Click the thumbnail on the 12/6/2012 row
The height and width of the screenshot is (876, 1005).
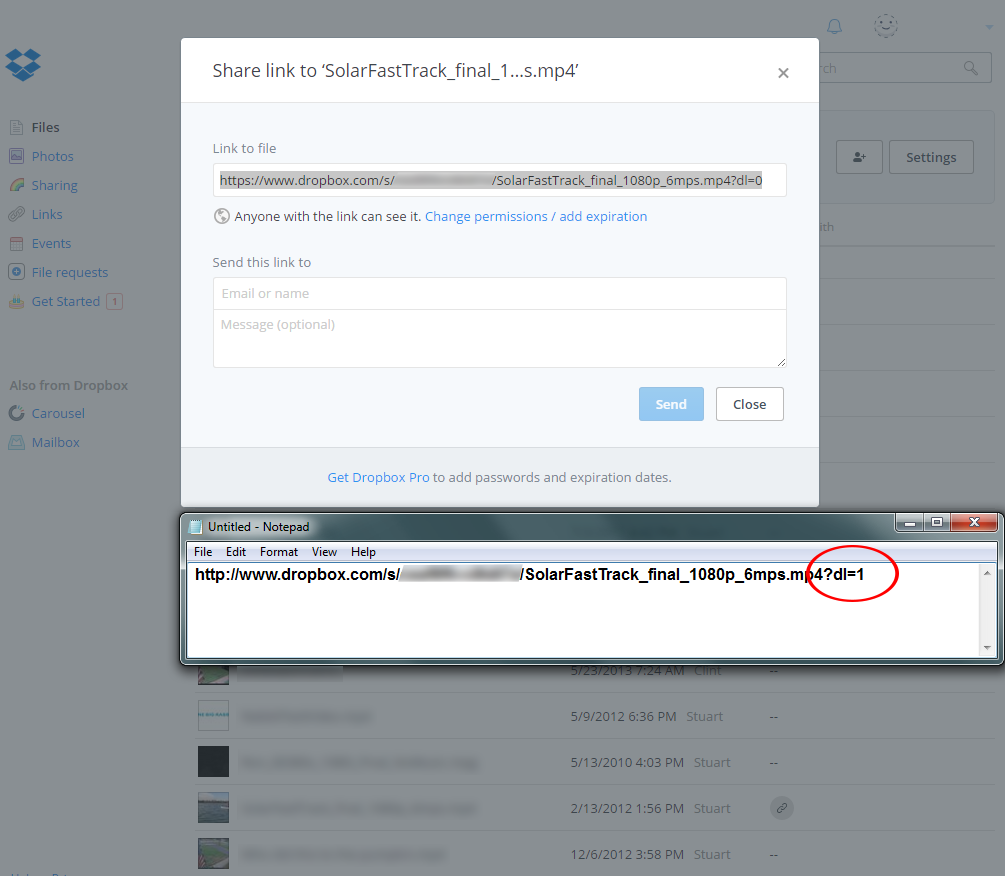[213, 854]
